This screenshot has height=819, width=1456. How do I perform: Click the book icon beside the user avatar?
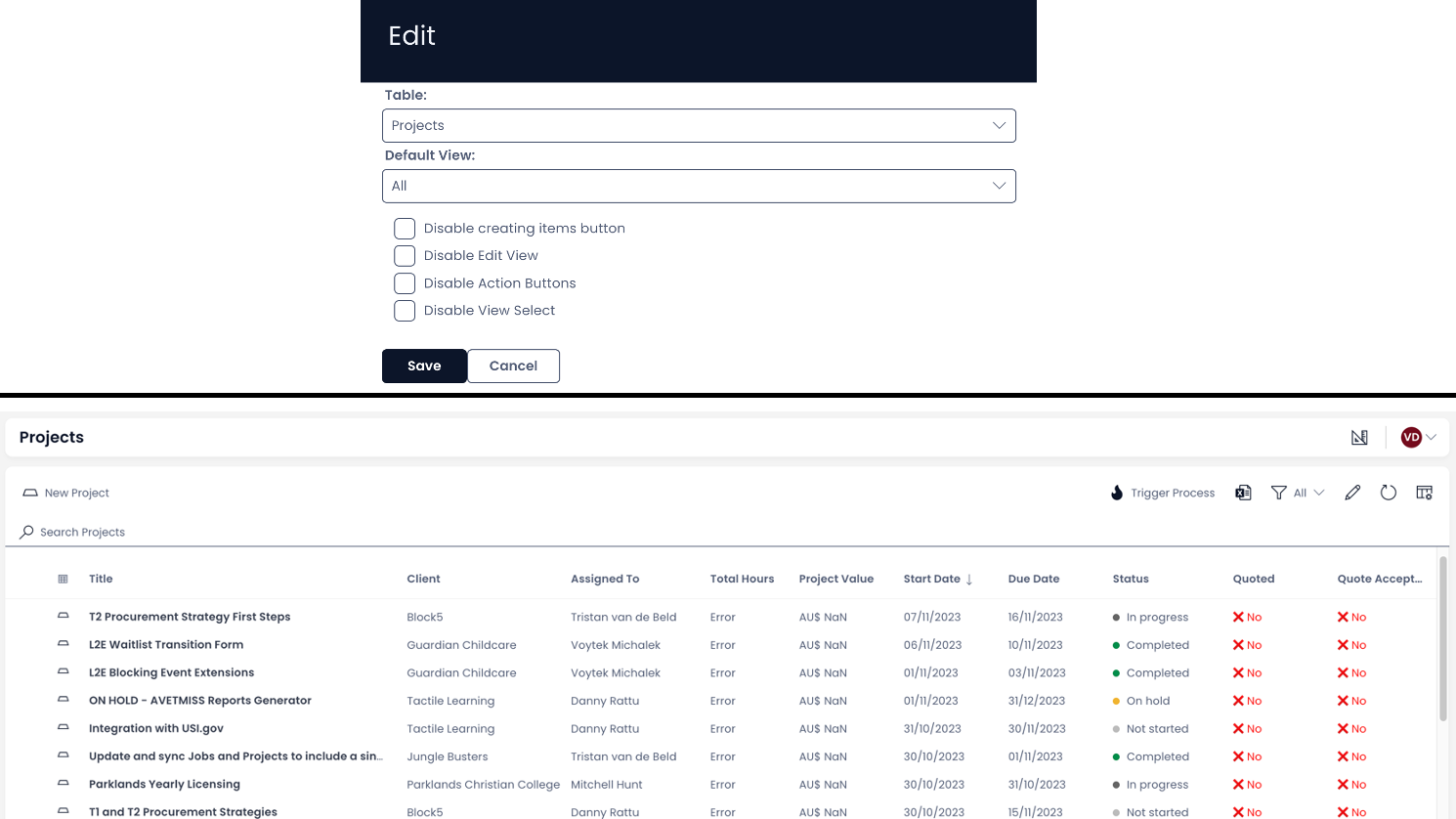pyautogui.click(x=1359, y=438)
